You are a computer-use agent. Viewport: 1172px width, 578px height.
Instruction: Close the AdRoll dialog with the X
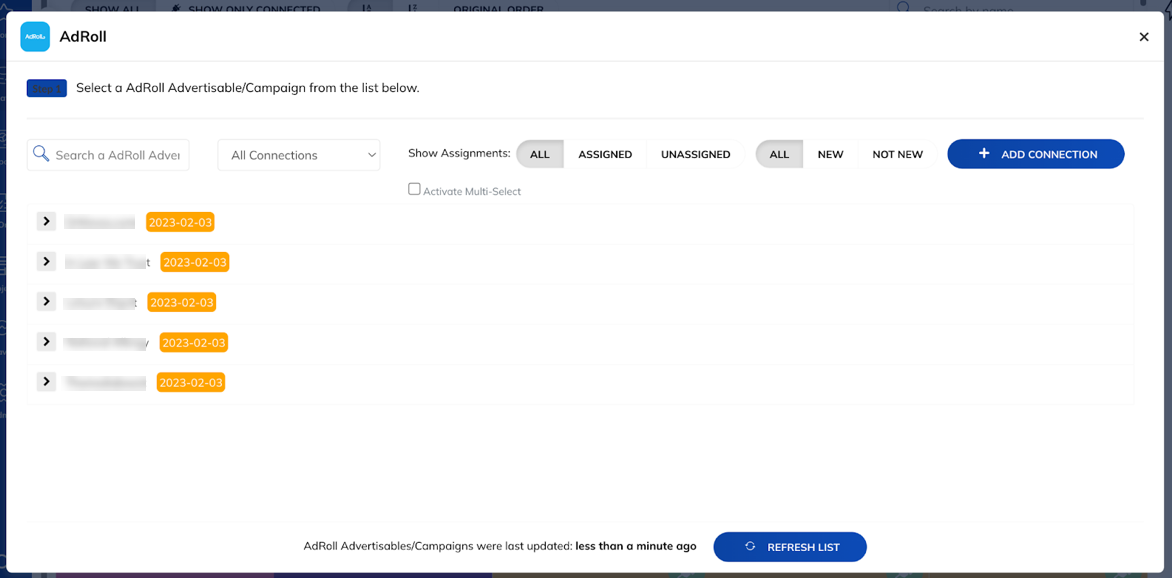click(1144, 37)
